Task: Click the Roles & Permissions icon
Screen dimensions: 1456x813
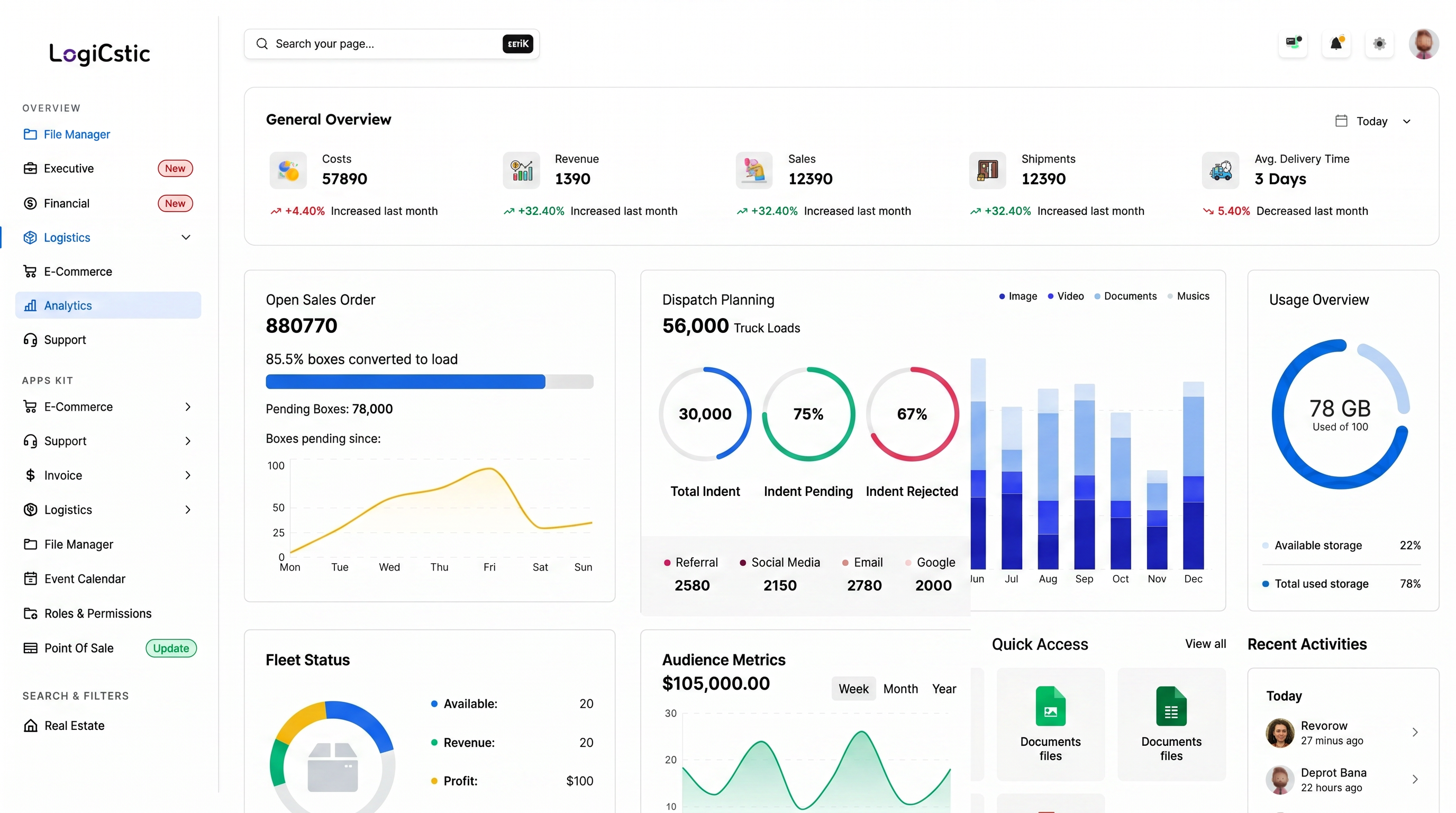Action: point(30,613)
